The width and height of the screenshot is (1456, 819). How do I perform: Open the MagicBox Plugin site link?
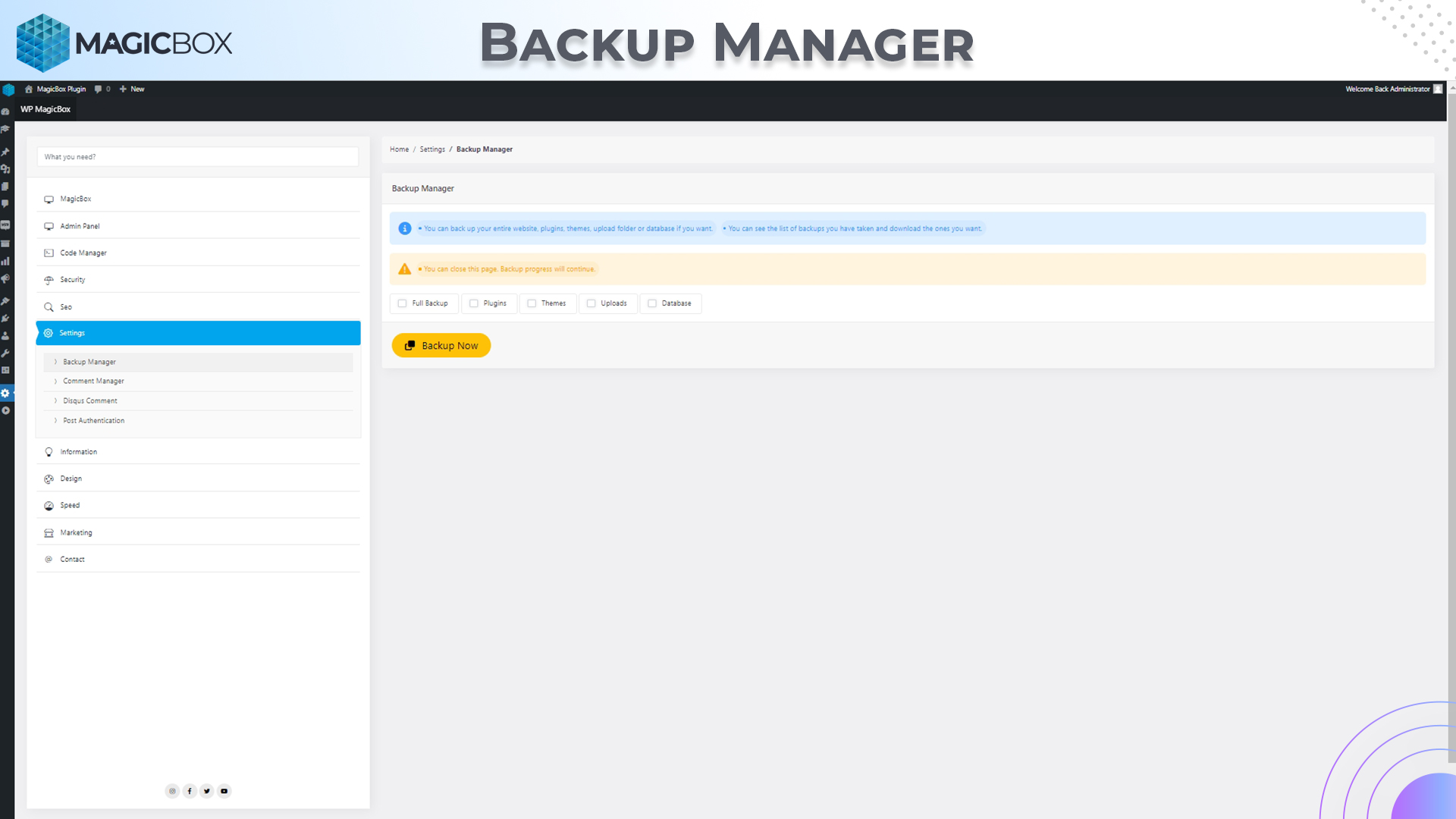(x=55, y=89)
